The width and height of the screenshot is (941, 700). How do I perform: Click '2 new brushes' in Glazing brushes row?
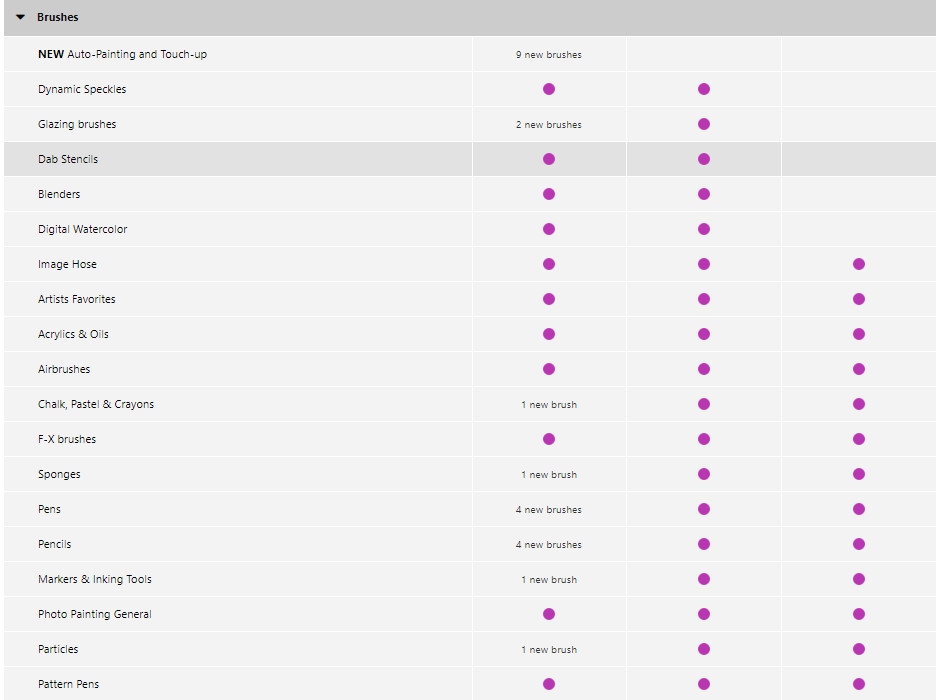coord(549,125)
